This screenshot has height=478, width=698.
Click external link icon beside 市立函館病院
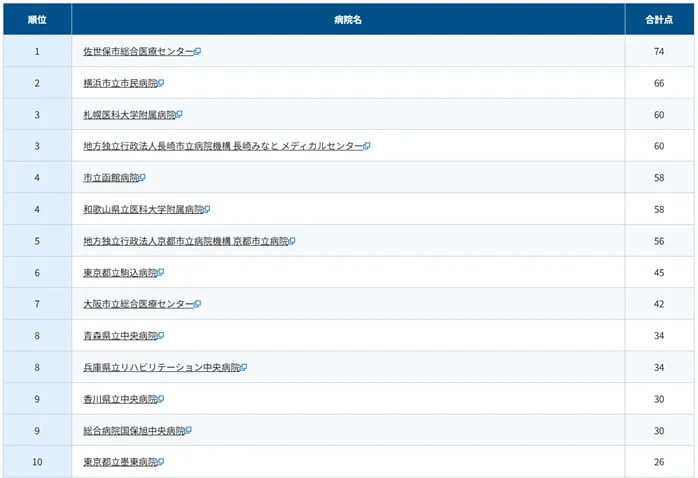(x=143, y=178)
